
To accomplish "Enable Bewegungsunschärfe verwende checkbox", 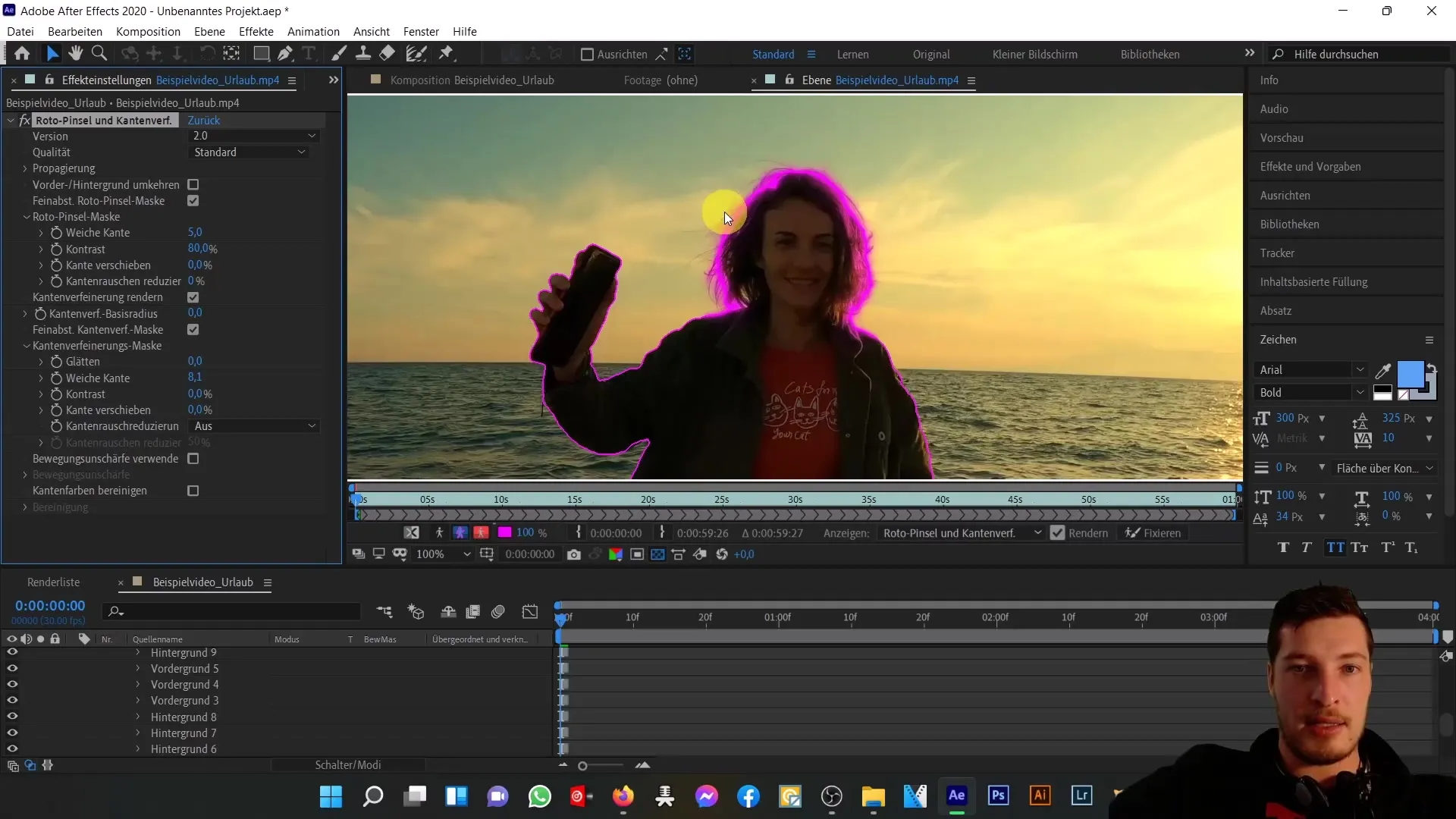I will click(x=193, y=459).
